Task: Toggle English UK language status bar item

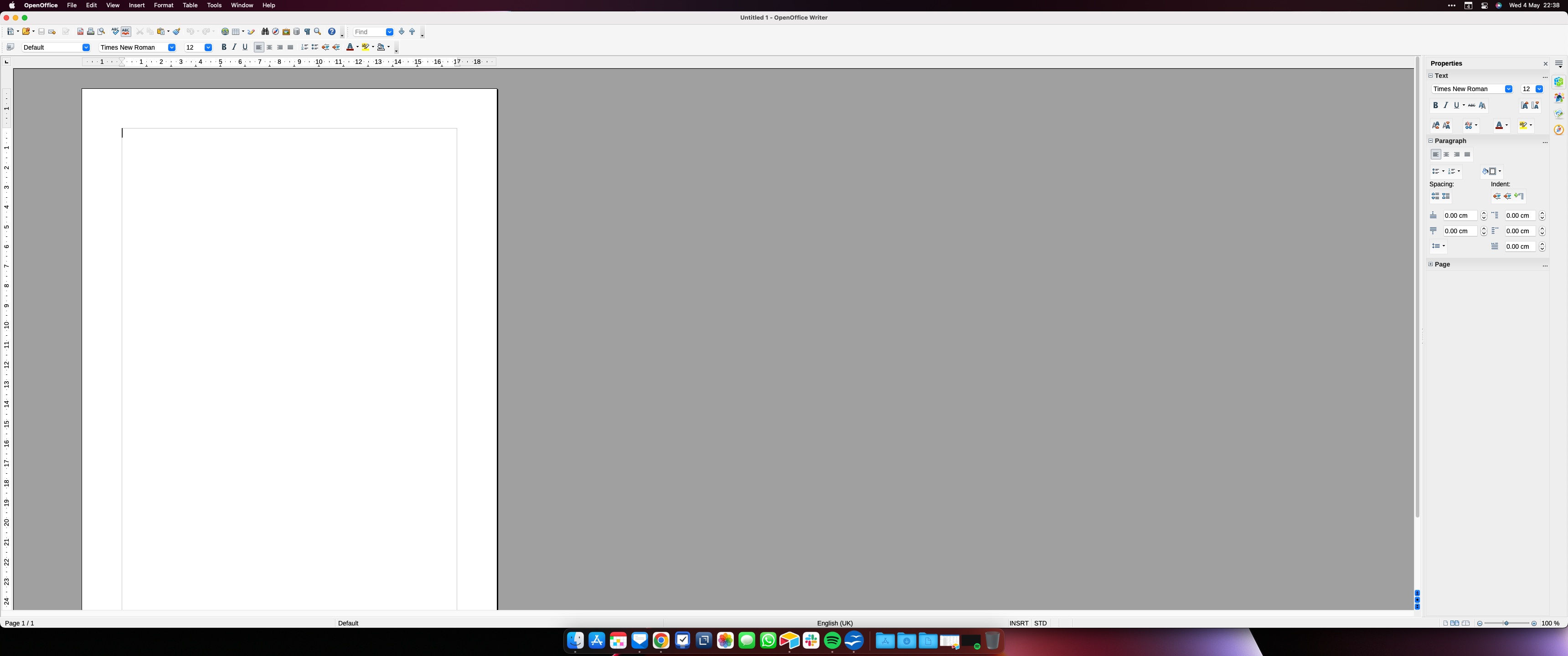Action: tap(835, 623)
